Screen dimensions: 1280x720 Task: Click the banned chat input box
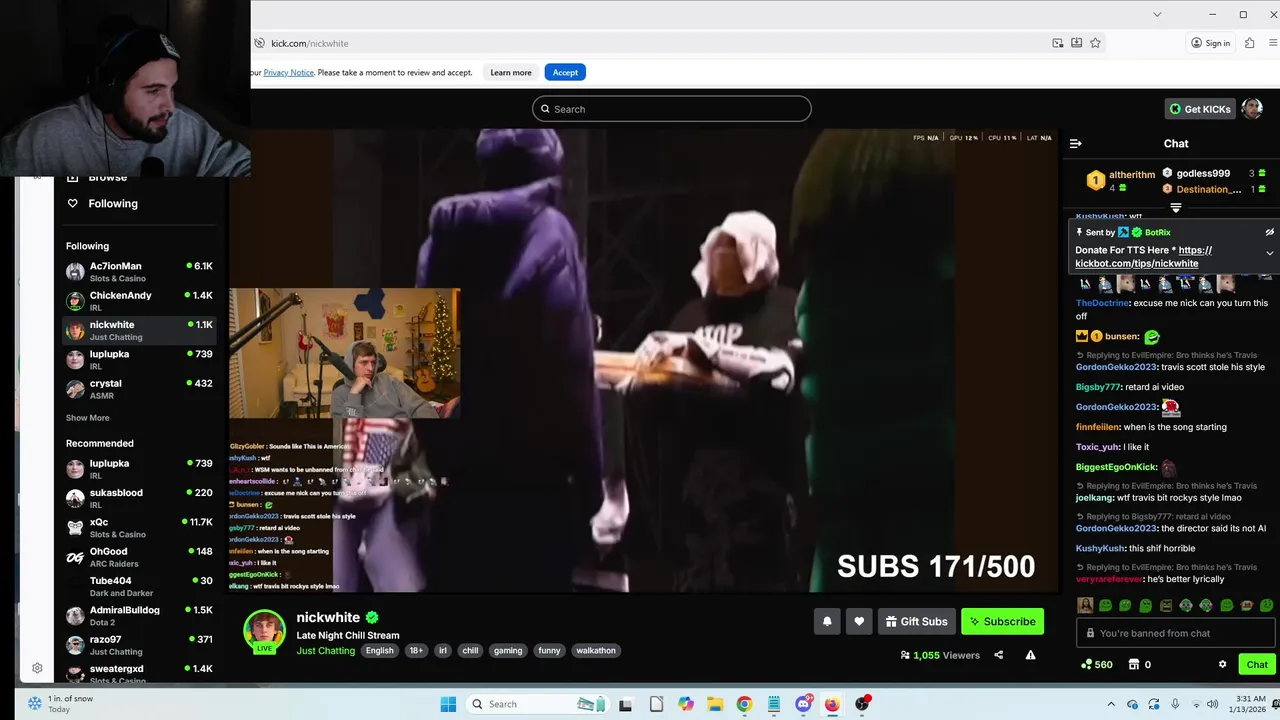[x=1175, y=633]
